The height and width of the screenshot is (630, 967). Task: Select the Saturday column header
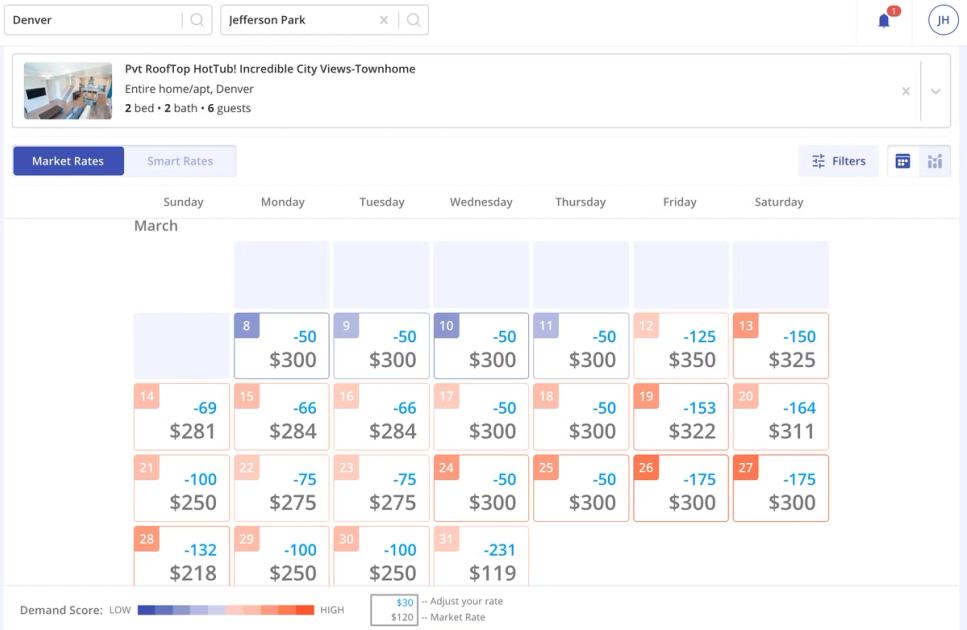pos(778,202)
